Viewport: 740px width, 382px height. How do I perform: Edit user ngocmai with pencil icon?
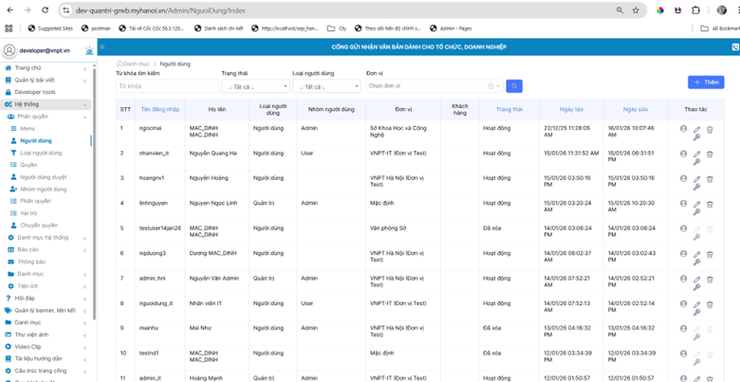pyautogui.click(x=697, y=129)
